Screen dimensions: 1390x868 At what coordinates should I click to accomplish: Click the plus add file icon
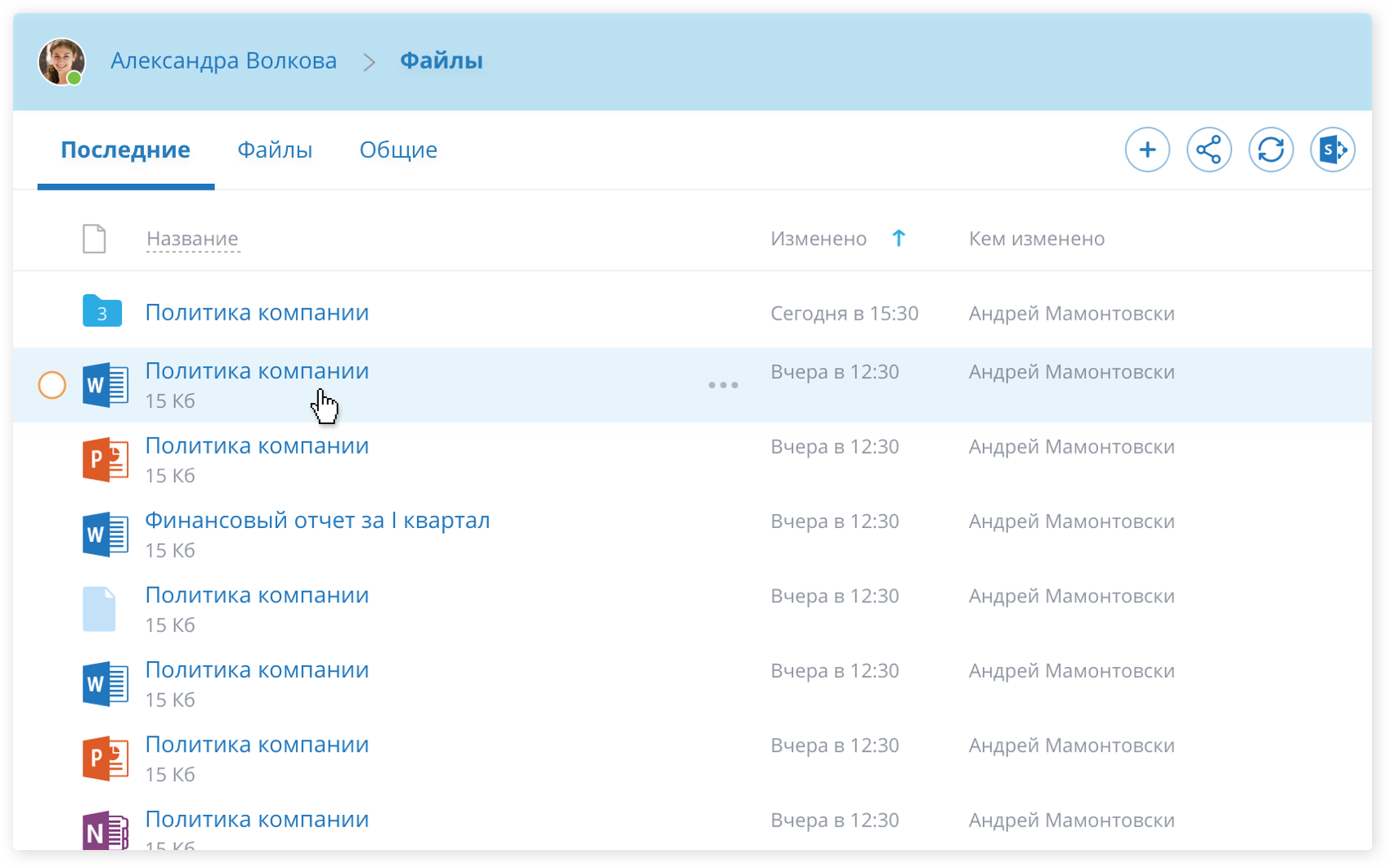(x=1147, y=150)
